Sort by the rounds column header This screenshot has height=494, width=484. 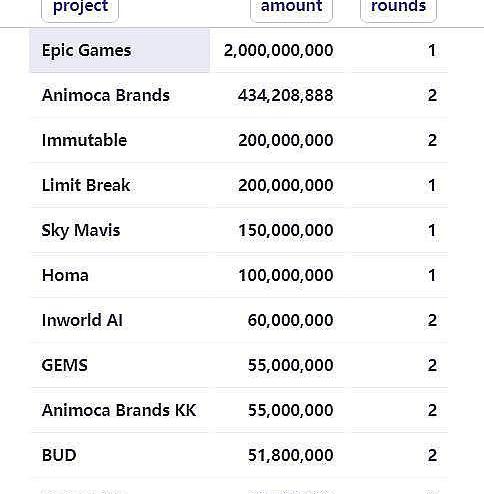click(x=398, y=8)
